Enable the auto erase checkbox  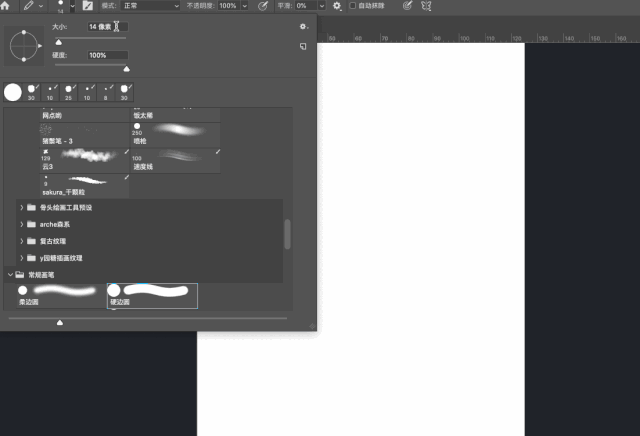point(353,6)
